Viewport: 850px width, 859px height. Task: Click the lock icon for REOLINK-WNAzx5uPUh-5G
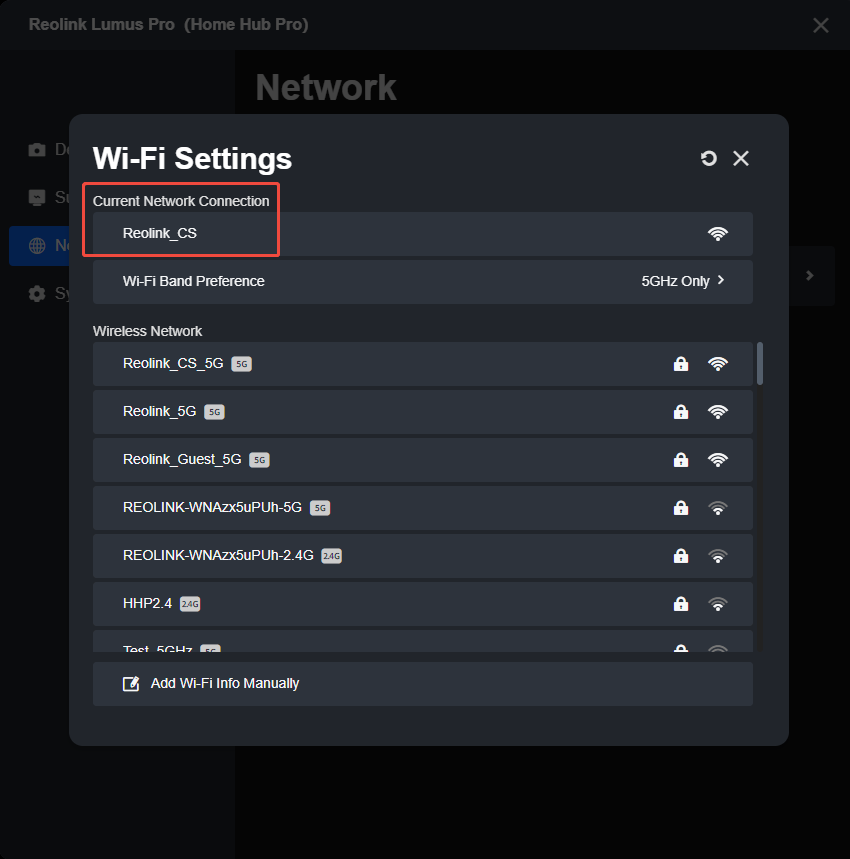[x=681, y=508]
